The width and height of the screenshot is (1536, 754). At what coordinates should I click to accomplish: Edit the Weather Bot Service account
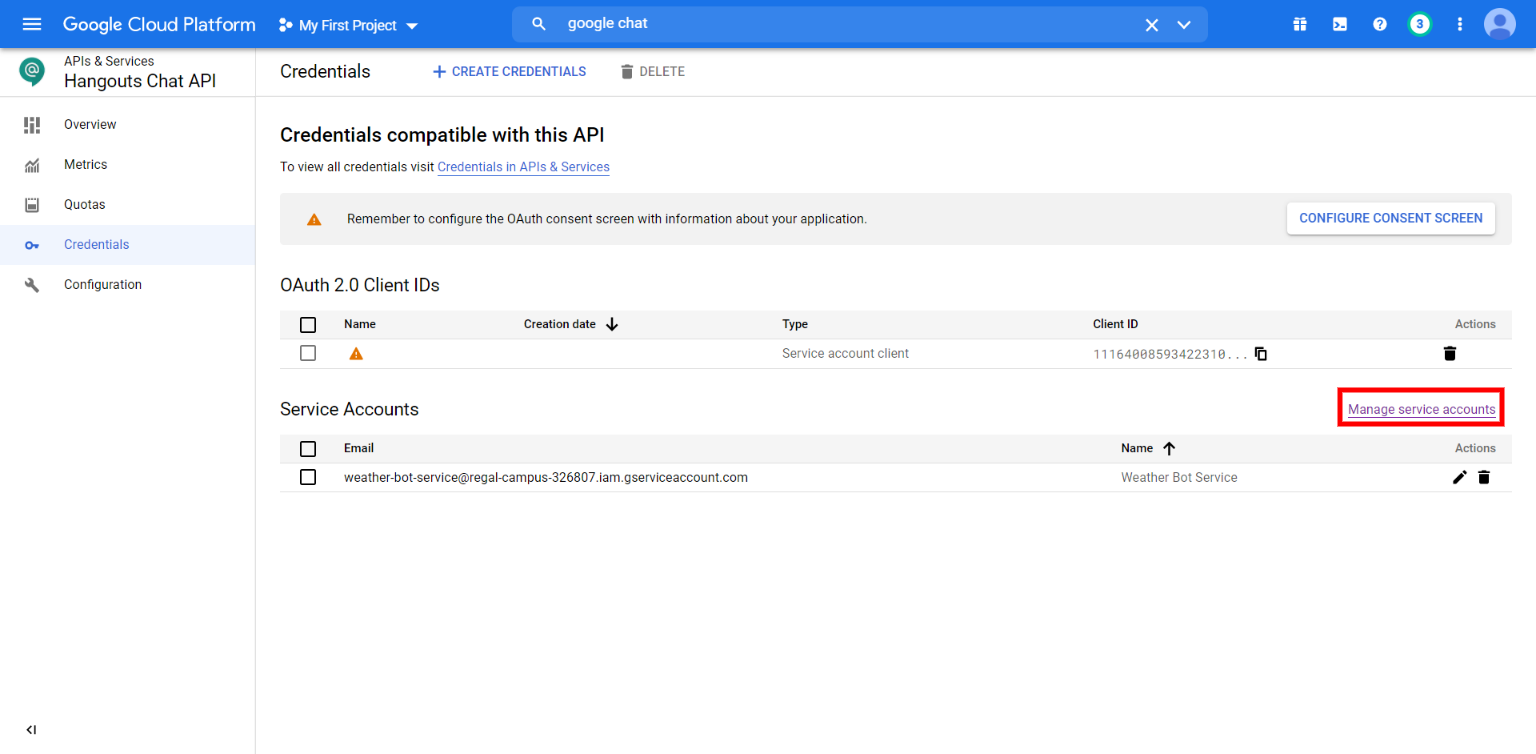1459,477
